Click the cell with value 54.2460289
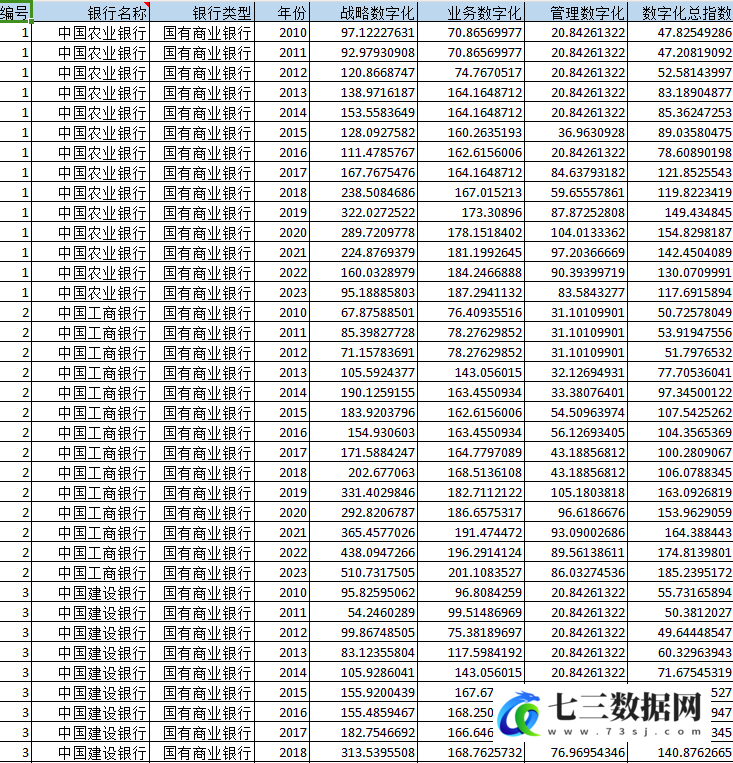Screen dimensions: 733x763 (x=363, y=612)
